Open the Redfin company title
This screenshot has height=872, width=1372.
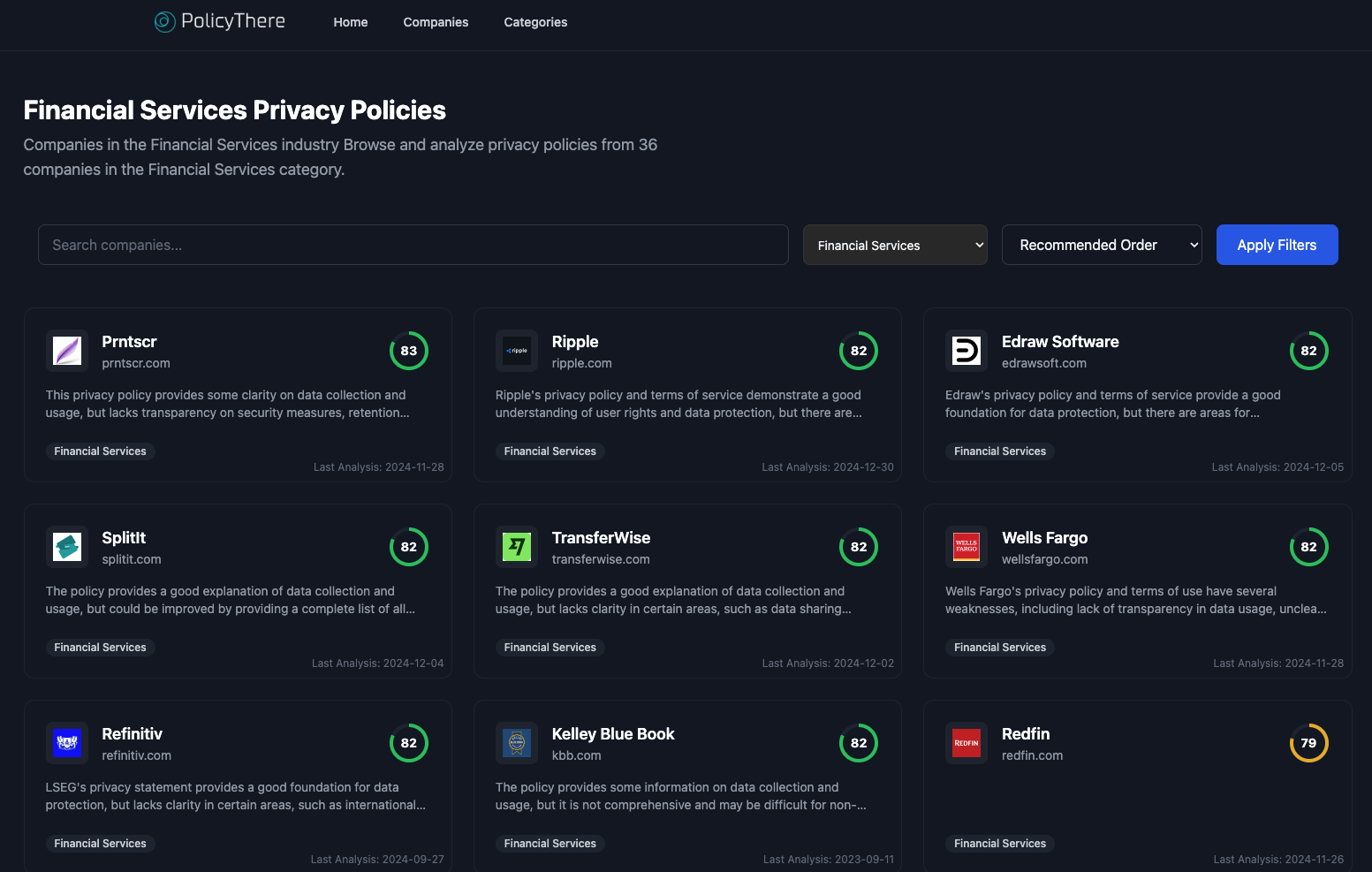pos(1026,734)
